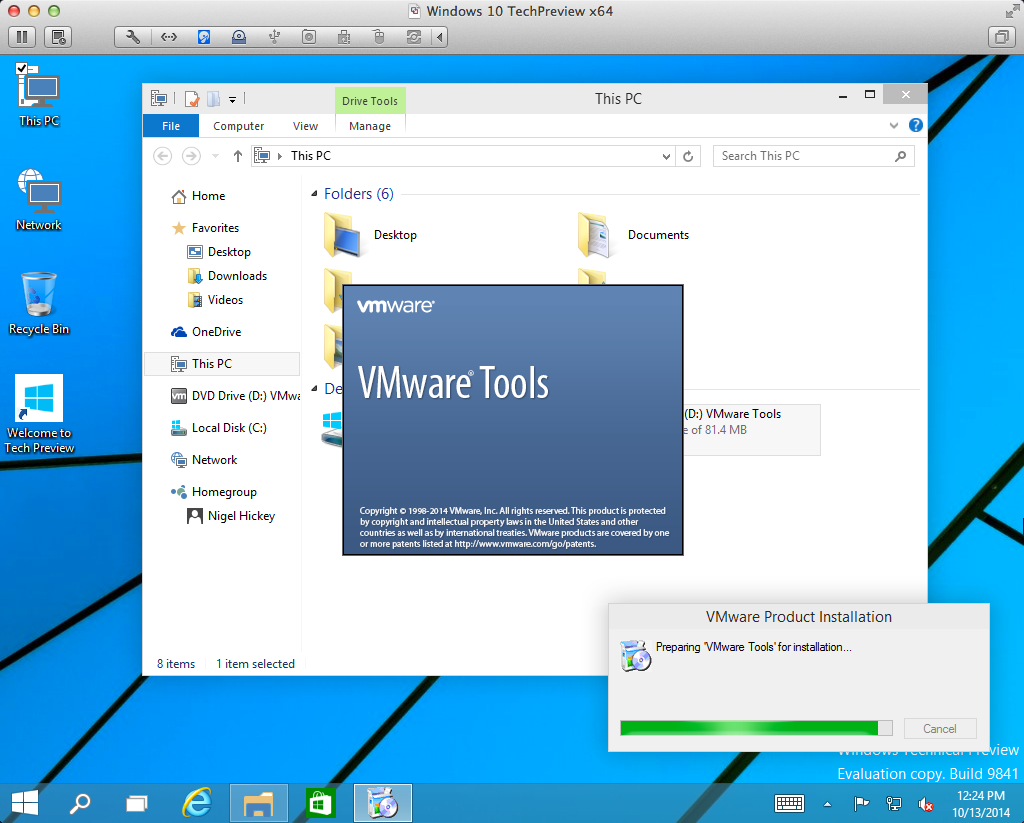Image resolution: width=1024 pixels, height=823 pixels.
Task: Open recent locations dropdown arrow
Action: click(x=216, y=156)
